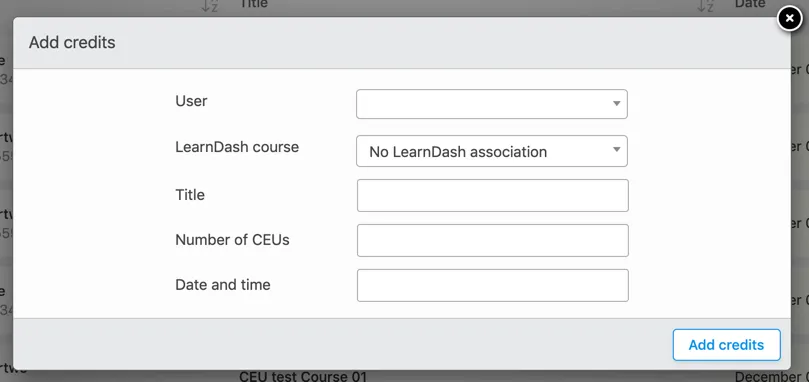Click the dimmed Title column header
This screenshot has width=809, height=382.
click(254, 4)
